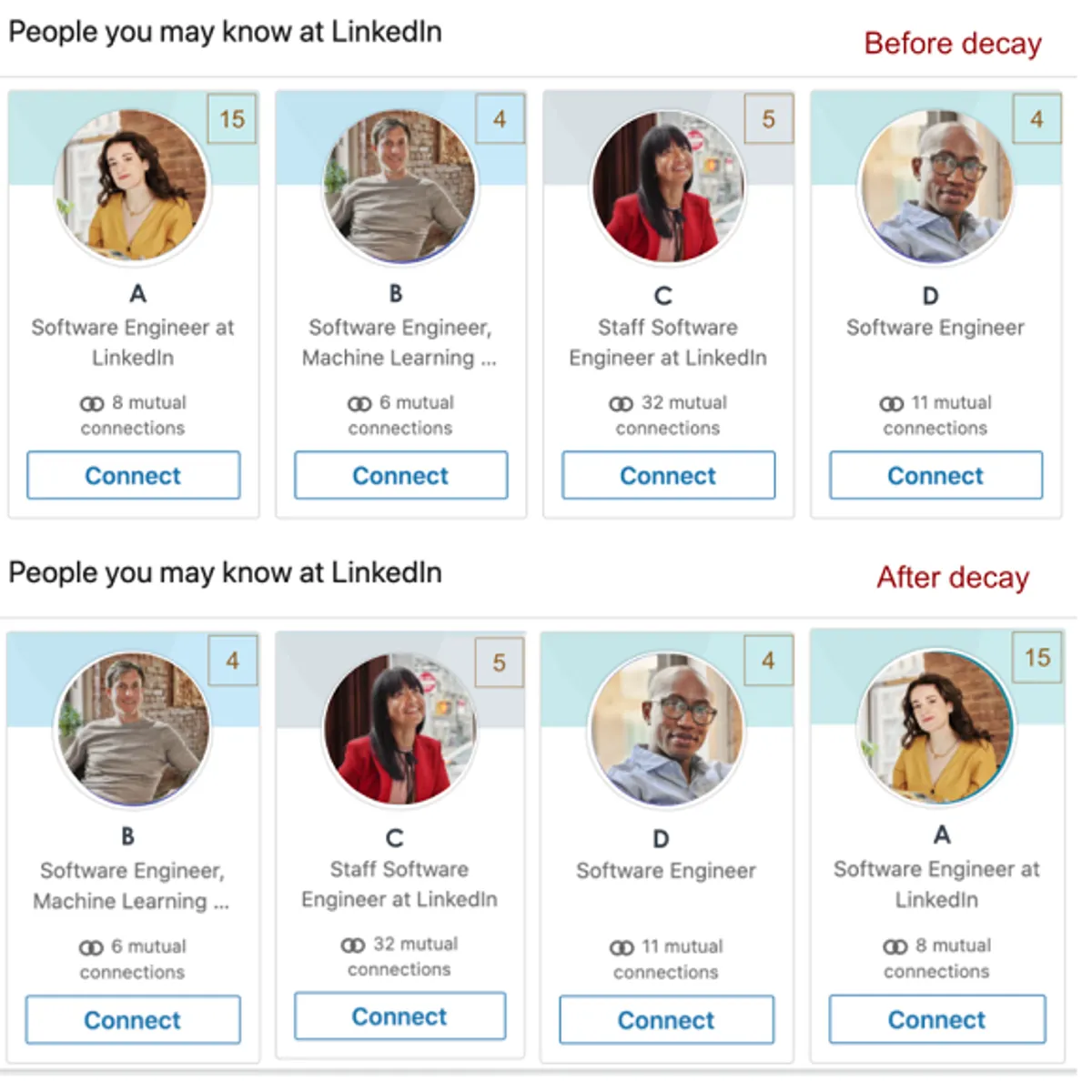The width and height of the screenshot is (1092, 1092).
Task: Click mutual connections icon beside '32 mutual' in Before decay row
Action: point(621,403)
